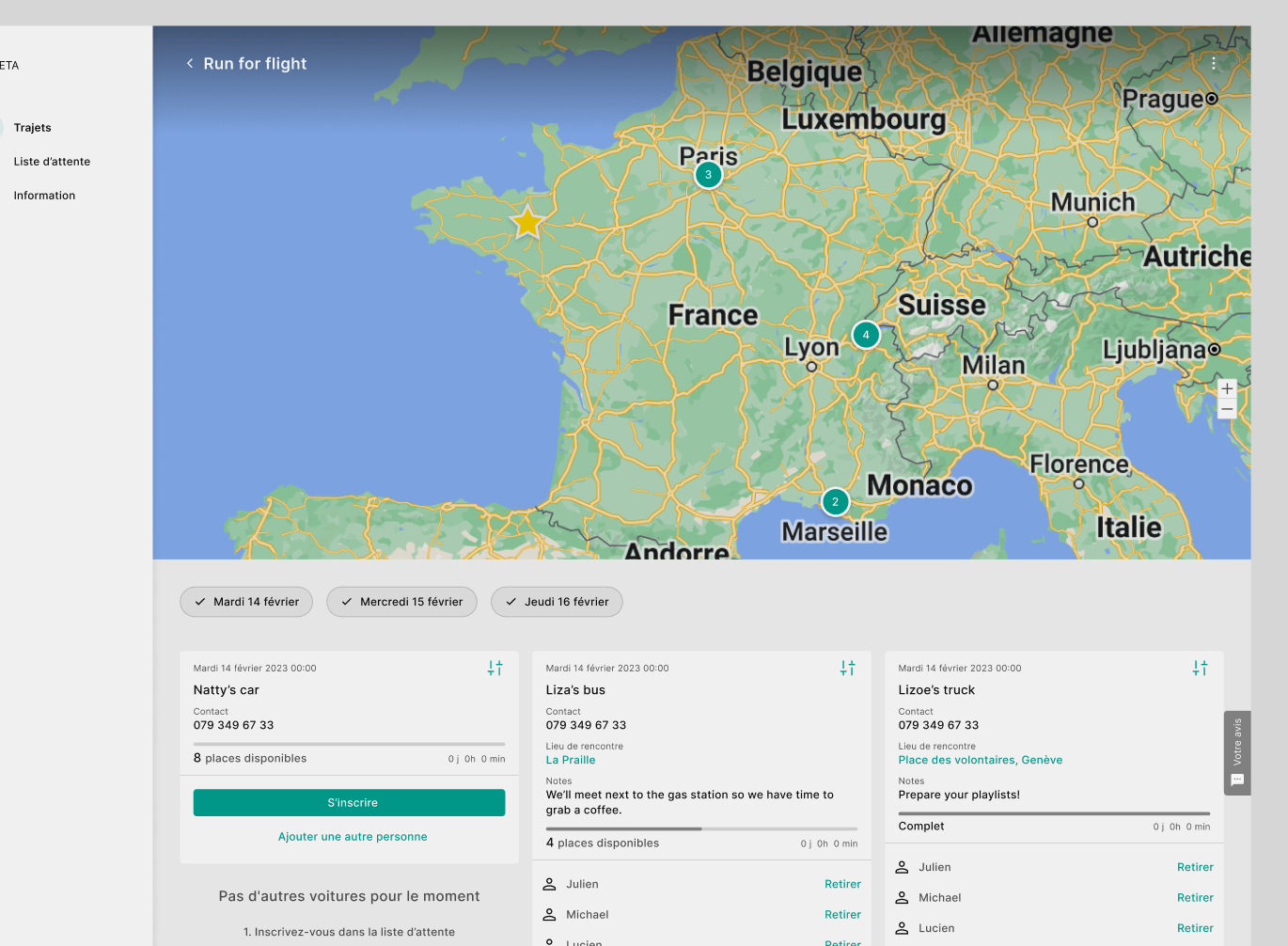Retirer Michael from Lizoe's truck
Screen dimensions: 1288x946
[1195, 898]
